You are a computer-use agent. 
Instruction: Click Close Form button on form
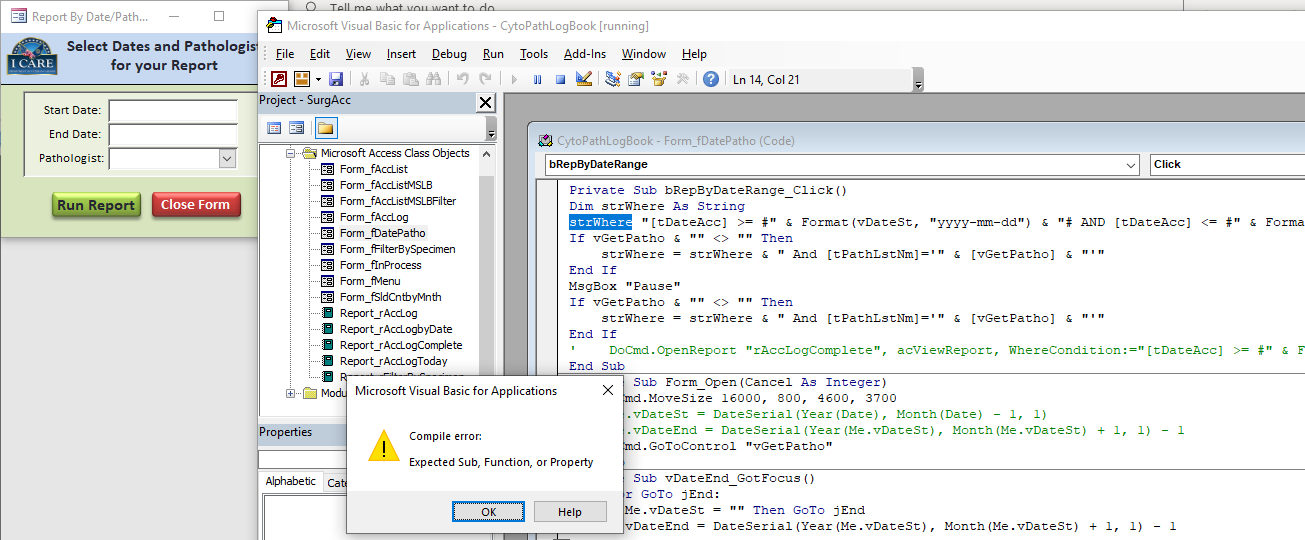point(196,205)
